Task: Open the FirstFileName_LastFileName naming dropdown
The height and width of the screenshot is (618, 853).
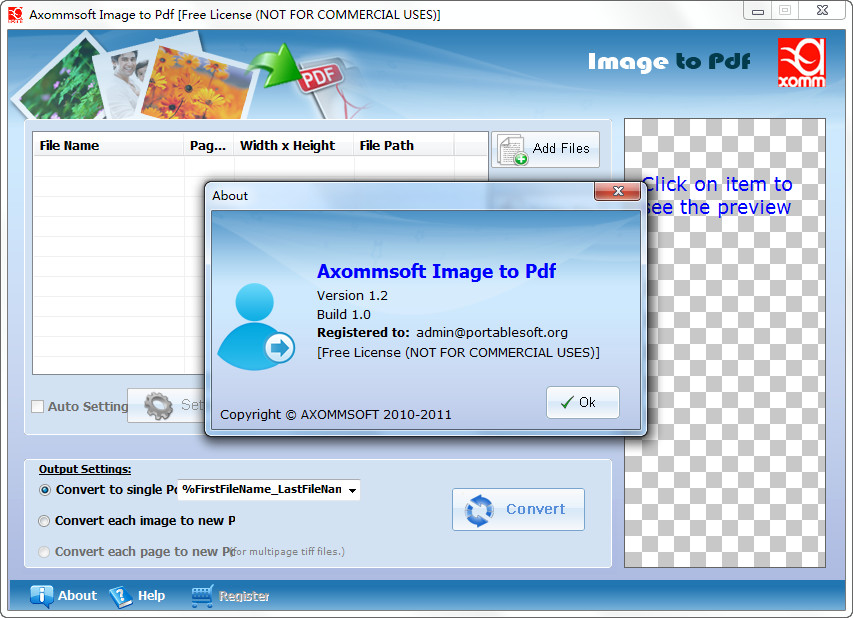Action: tap(352, 490)
